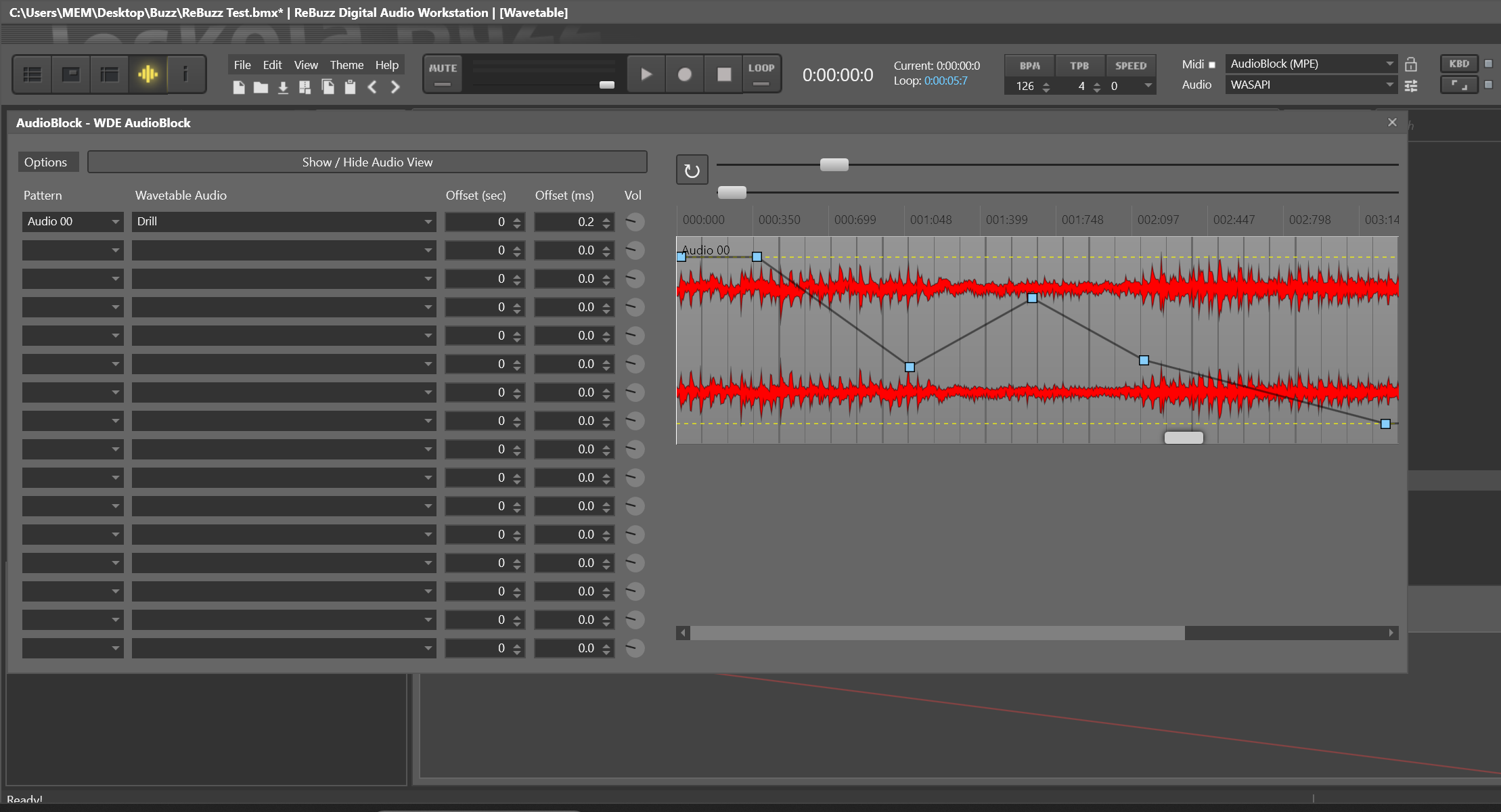Toggle the KBD keyboard button
The height and width of the screenshot is (812, 1501).
(1459, 64)
